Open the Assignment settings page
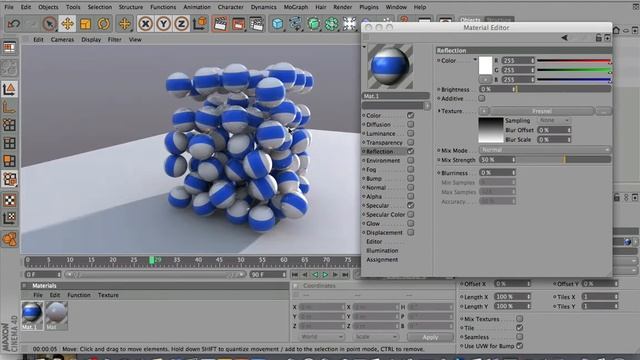 coord(382,260)
